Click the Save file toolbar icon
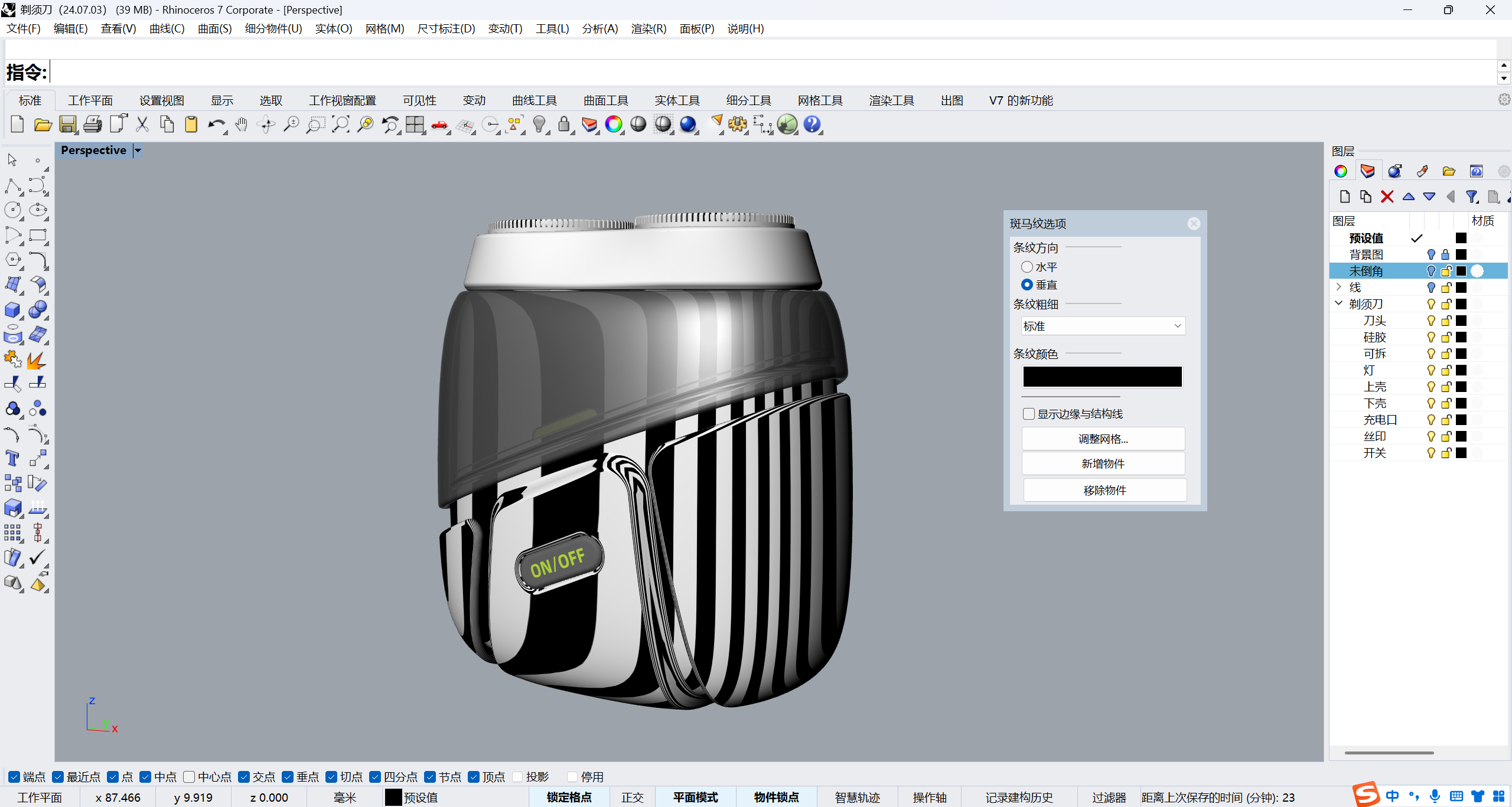 (x=68, y=125)
